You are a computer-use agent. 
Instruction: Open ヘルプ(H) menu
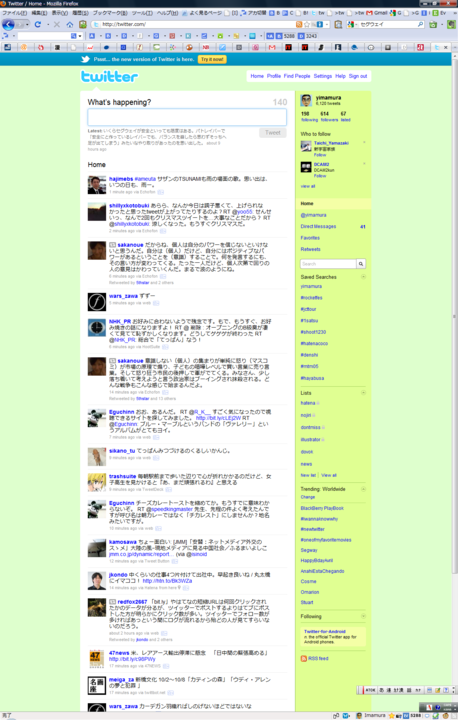coord(167,13)
